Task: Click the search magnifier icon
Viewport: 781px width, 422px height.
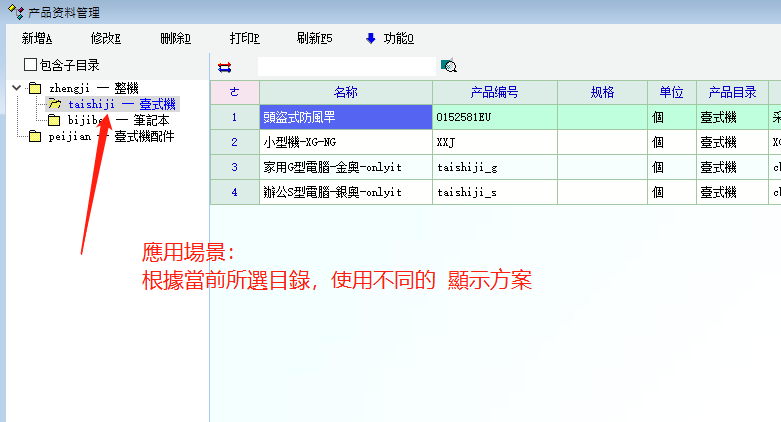Action: pyautogui.click(x=449, y=67)
